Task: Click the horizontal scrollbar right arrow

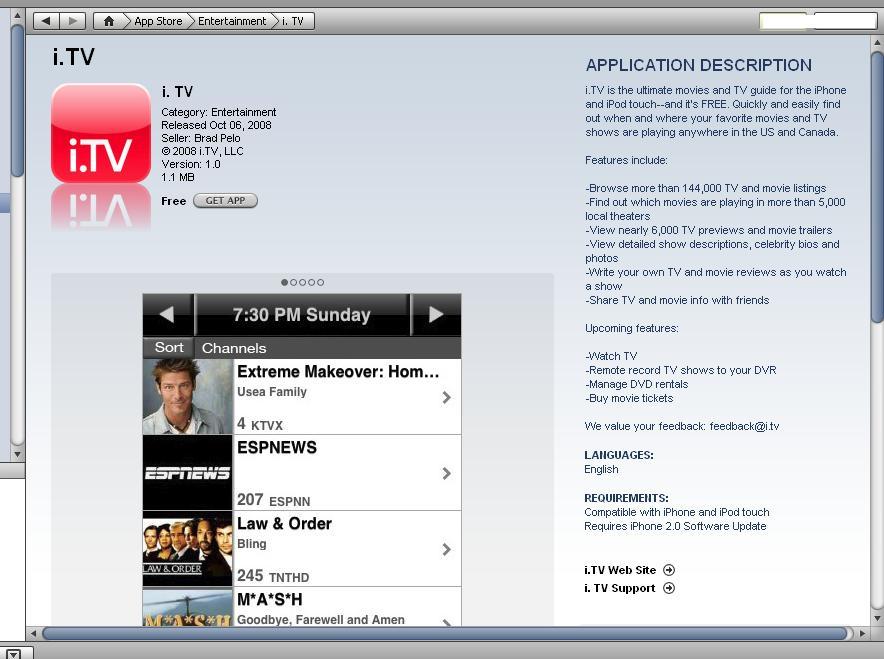Action: point(862,633)
